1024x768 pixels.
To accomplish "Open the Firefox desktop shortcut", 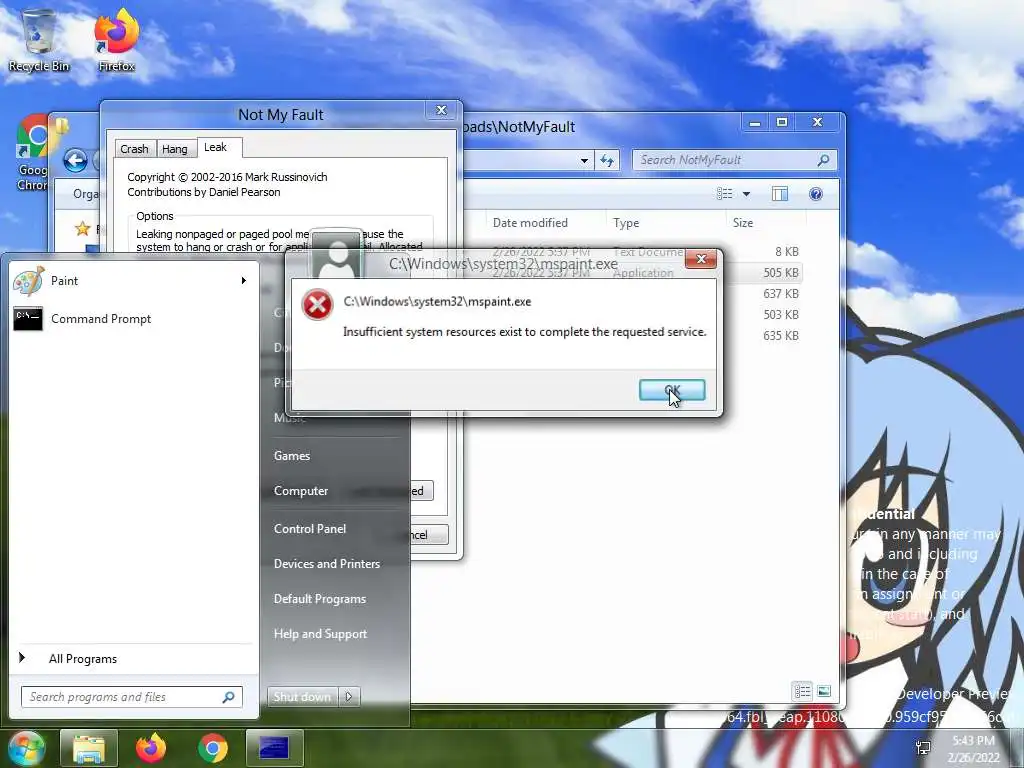I will click(116, 40).
